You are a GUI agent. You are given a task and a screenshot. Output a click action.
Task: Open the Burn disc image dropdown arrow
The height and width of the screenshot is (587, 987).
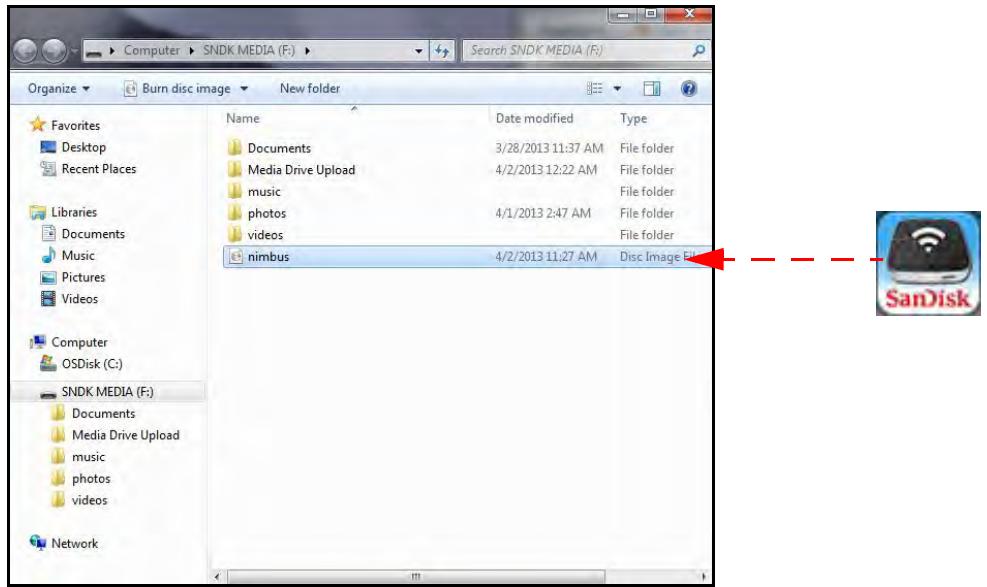244,89
